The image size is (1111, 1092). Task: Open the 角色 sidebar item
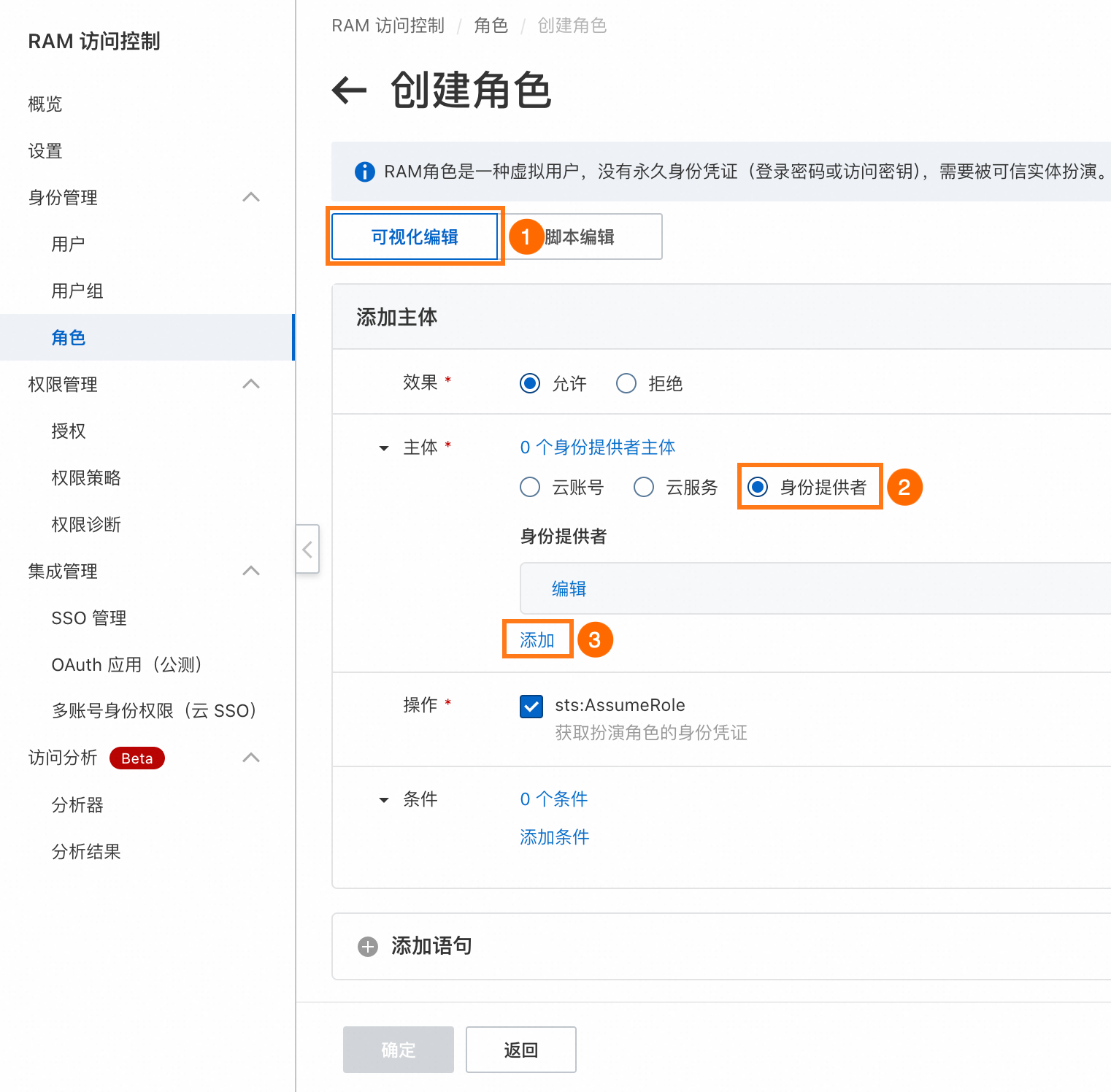point(146,337)
